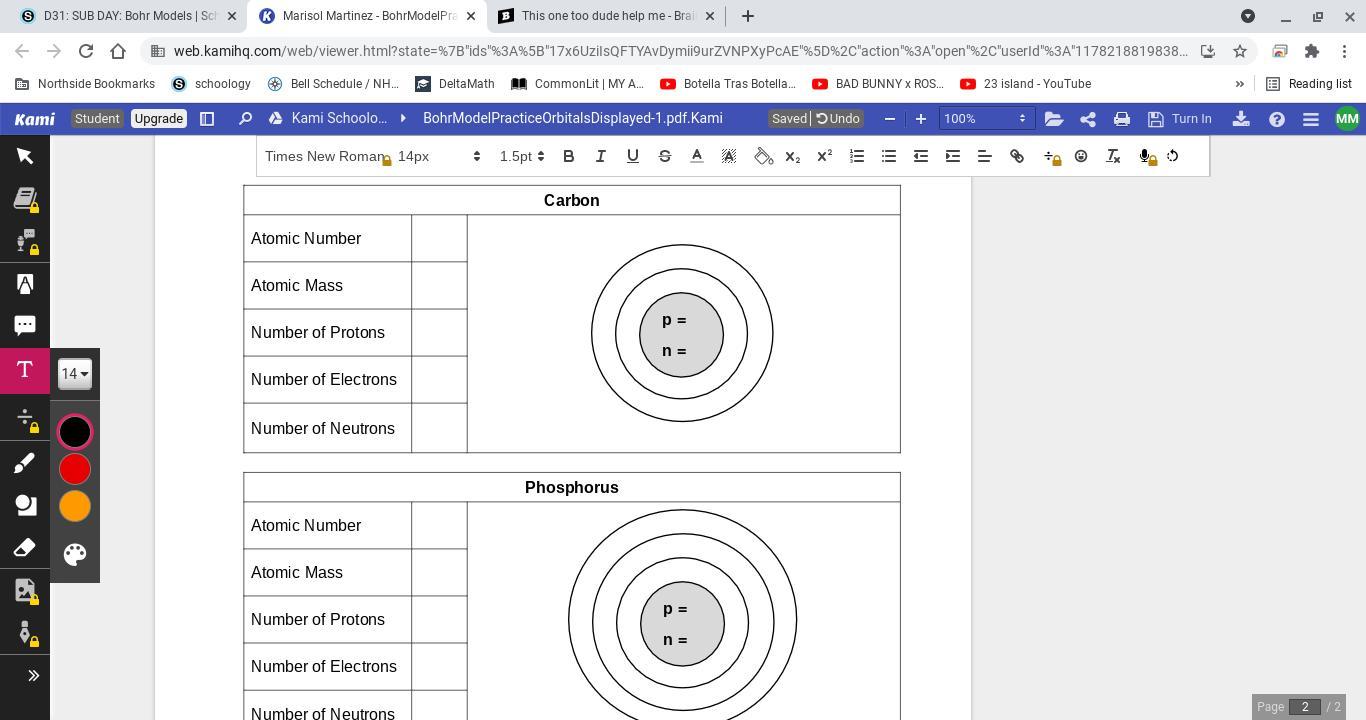1366x720 pixels.
Task: Print the document
Action: coord(1121,118)
